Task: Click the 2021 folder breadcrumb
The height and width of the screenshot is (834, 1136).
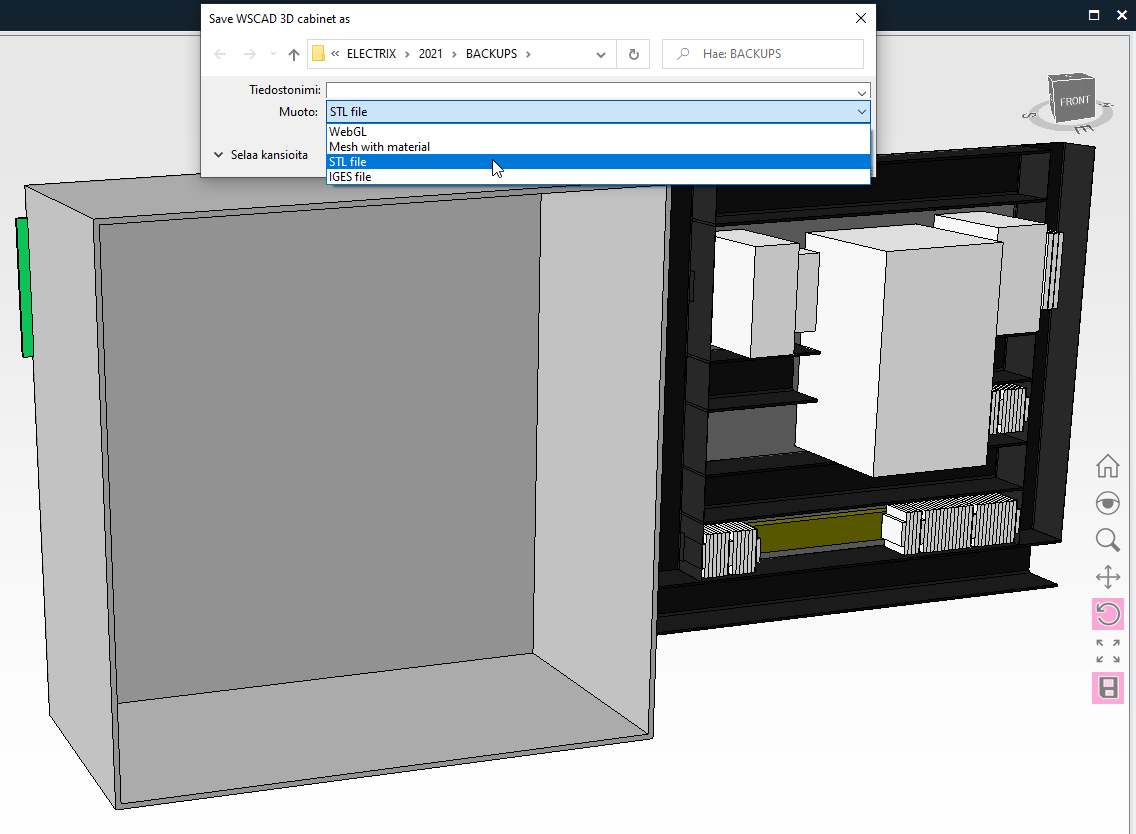Action: click(430, 54)
